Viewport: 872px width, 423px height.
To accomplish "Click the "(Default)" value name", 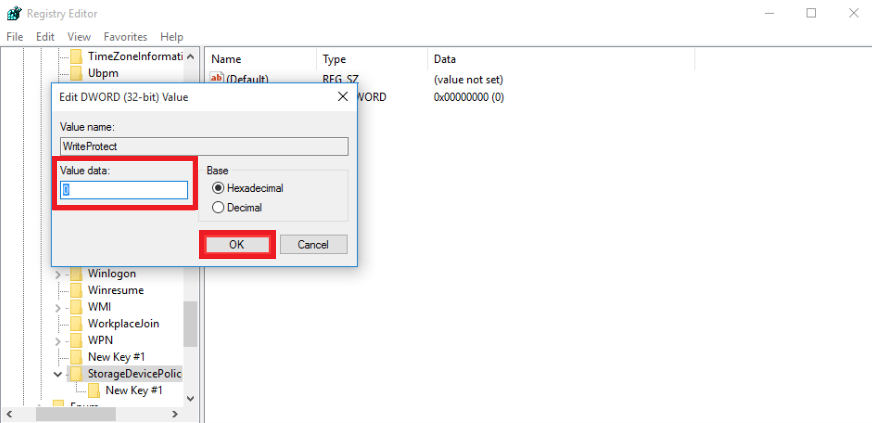I will tap(247, 79).
